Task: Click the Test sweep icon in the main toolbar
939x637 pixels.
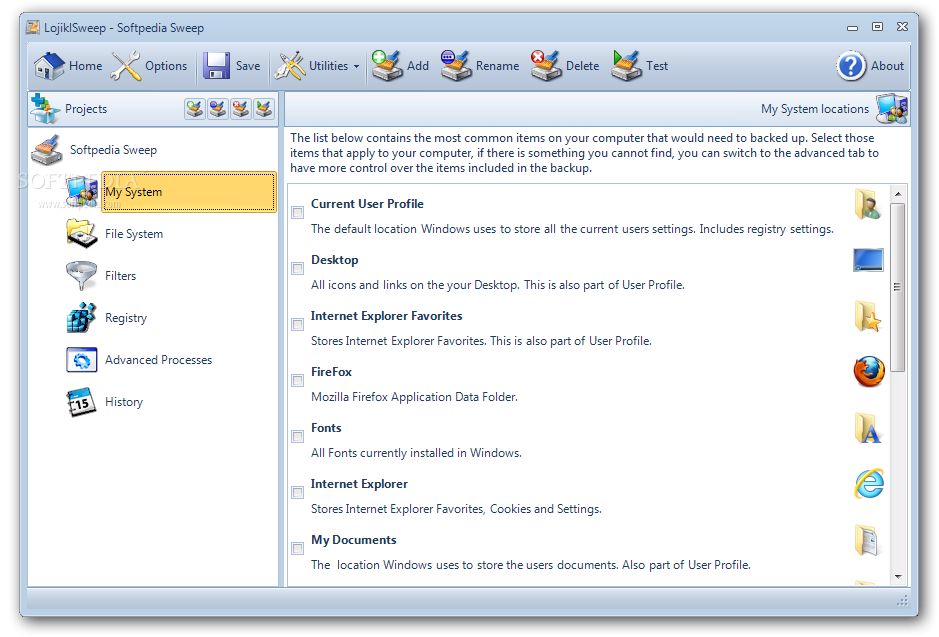Action: pyautogui.click(x=626, y=66)
